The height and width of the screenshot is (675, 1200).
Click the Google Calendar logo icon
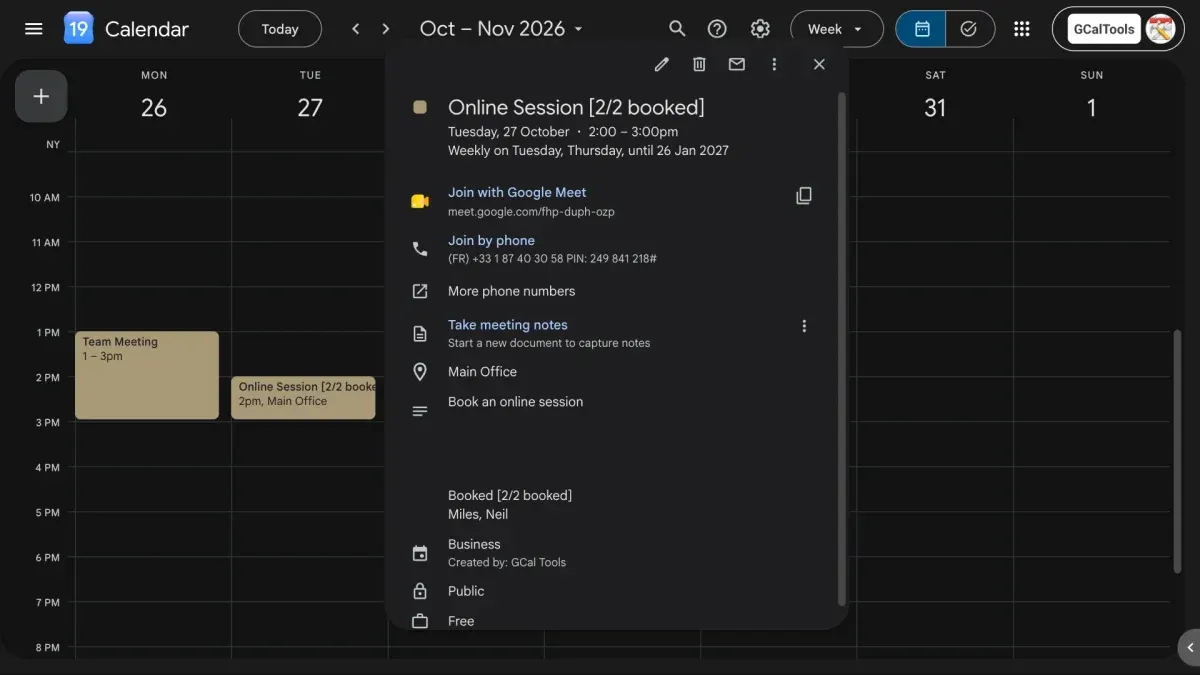point(79,29)
